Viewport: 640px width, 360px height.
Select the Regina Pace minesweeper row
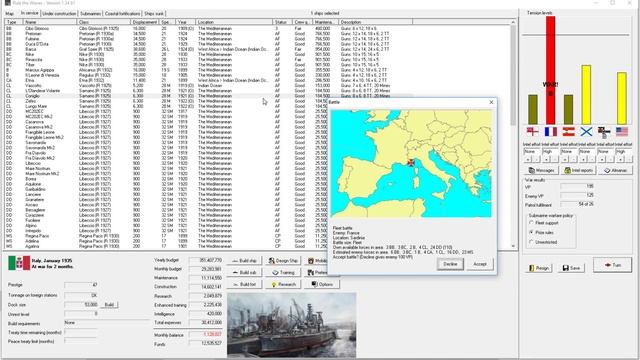click(167, 236)
